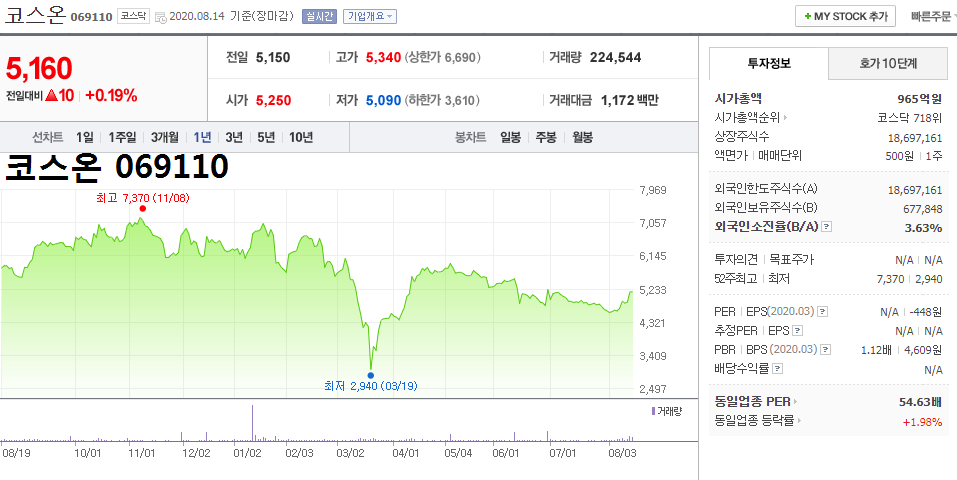Click the help icon next to 추정PER EPS
The height and width of the screenshot is (480, 957).
point(797,331)
